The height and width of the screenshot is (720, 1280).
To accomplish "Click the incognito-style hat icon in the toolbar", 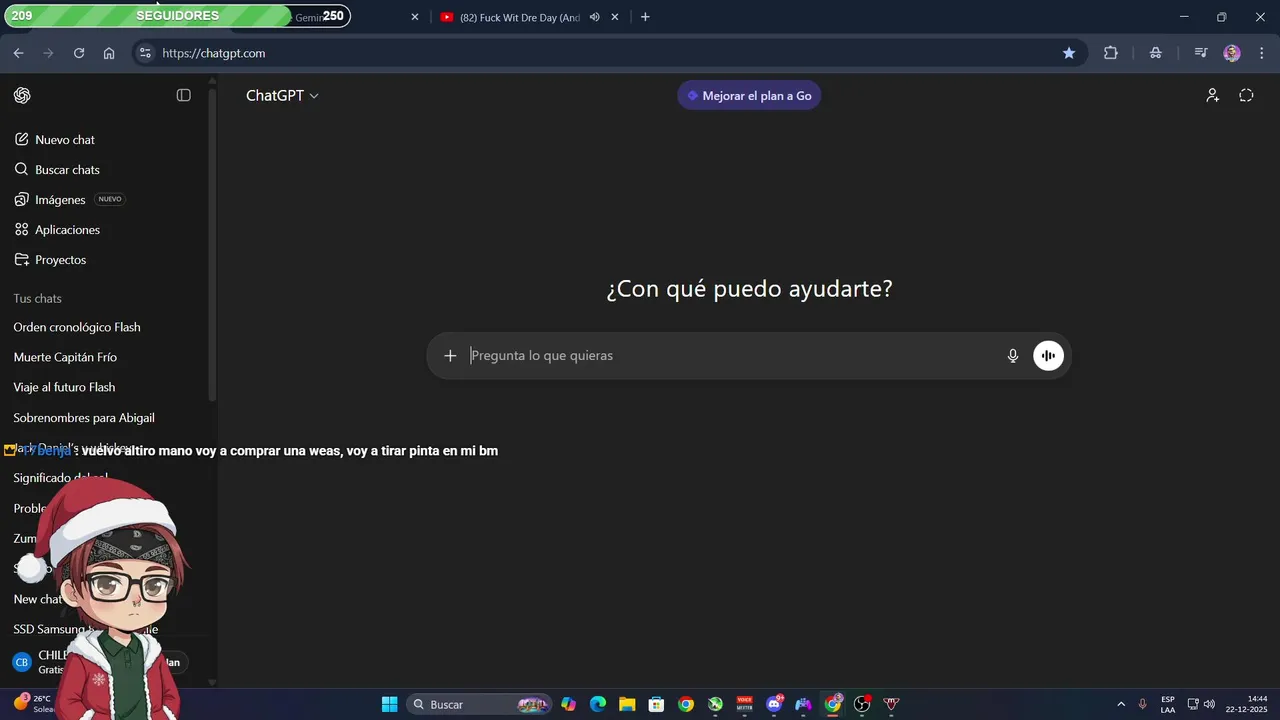I will click(1156, 53).
